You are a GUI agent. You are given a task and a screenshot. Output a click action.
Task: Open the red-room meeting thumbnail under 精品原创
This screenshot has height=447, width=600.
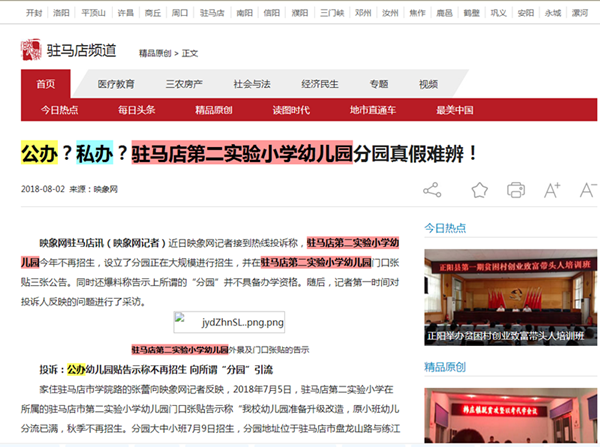(x=510, y=416)
